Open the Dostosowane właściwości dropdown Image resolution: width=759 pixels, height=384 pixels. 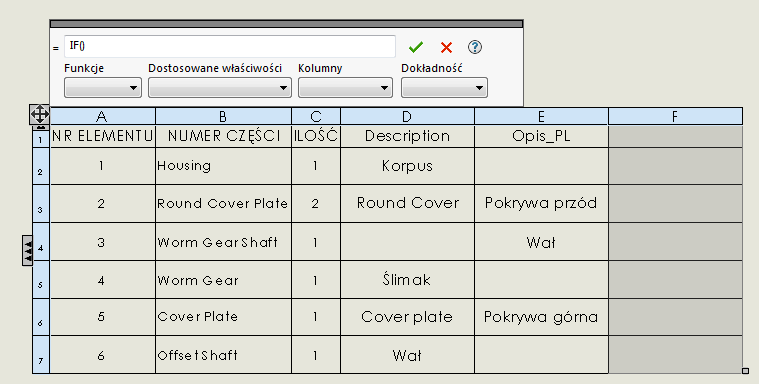point(219,88)
